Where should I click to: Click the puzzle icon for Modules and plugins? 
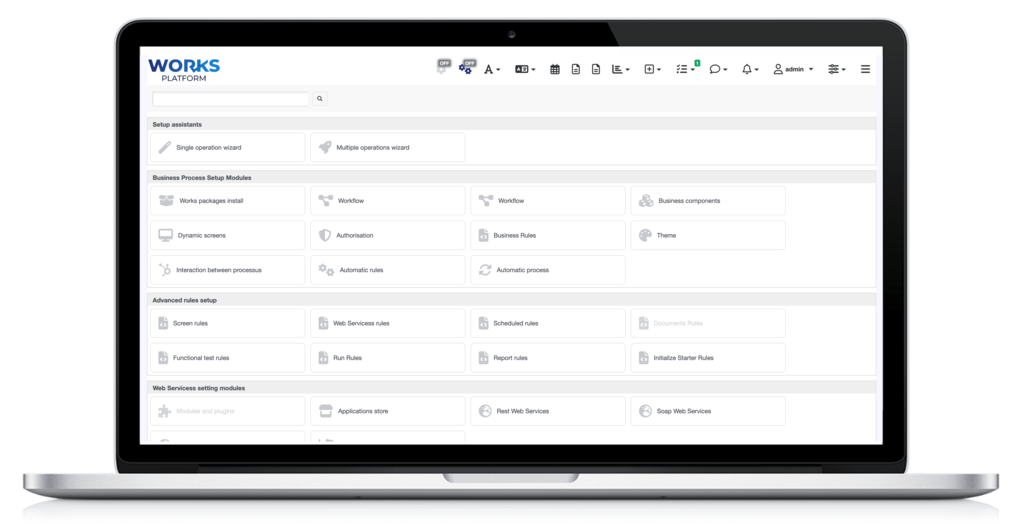click(x=164, y=411)
